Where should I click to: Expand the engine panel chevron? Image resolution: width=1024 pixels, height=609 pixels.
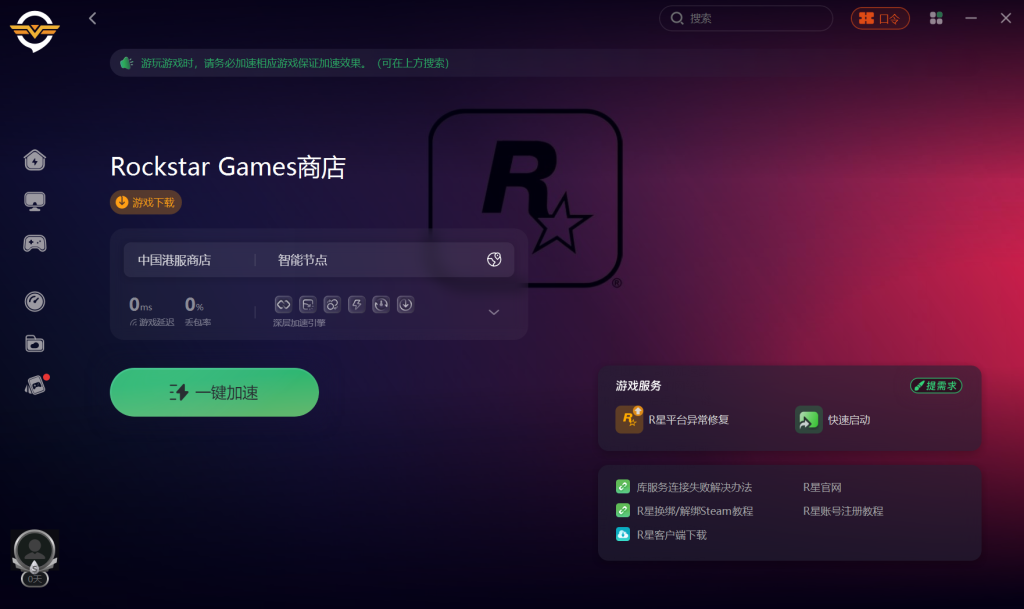(494, 312)
